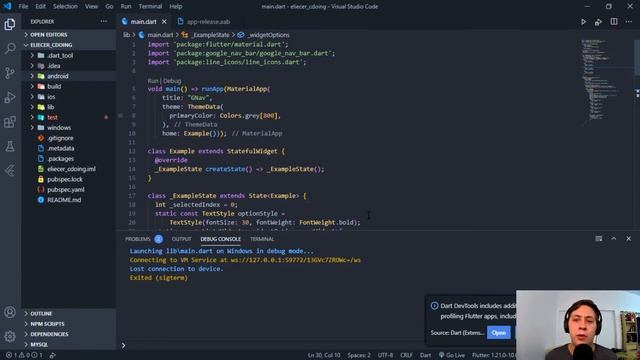This screenshot has width=640, height=360.
Task: Expand the Dependencies section
Action: point(69,334)
